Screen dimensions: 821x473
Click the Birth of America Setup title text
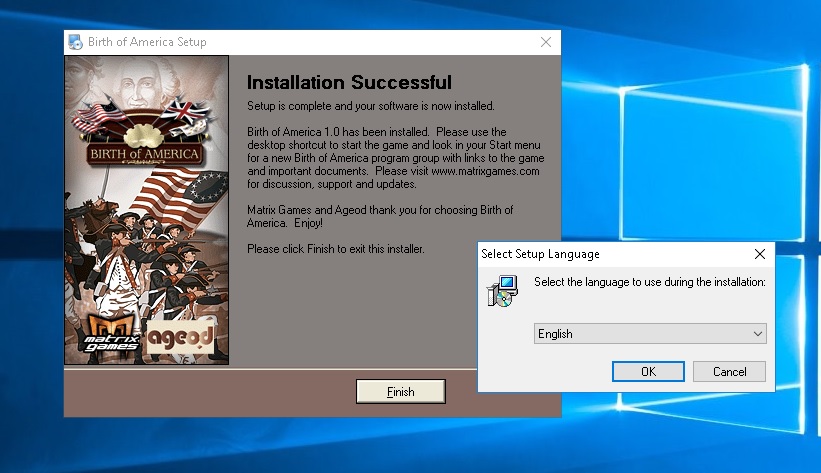coord(147,42)
